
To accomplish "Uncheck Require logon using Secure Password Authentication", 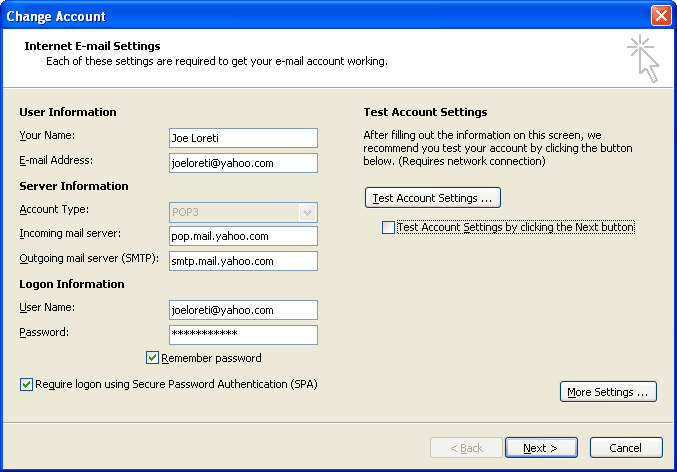I will (26, 383).
